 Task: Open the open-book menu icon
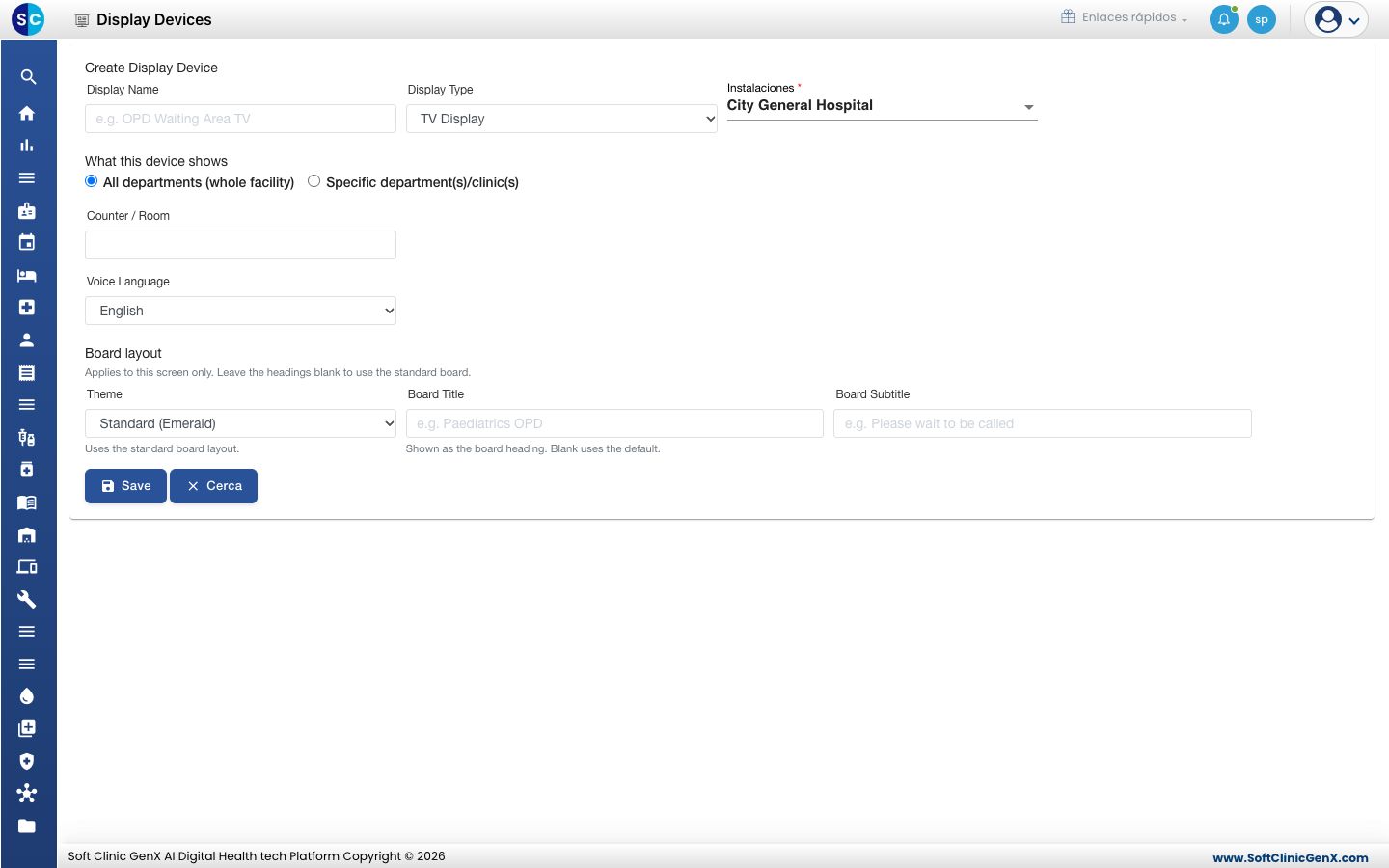(27, 502)
